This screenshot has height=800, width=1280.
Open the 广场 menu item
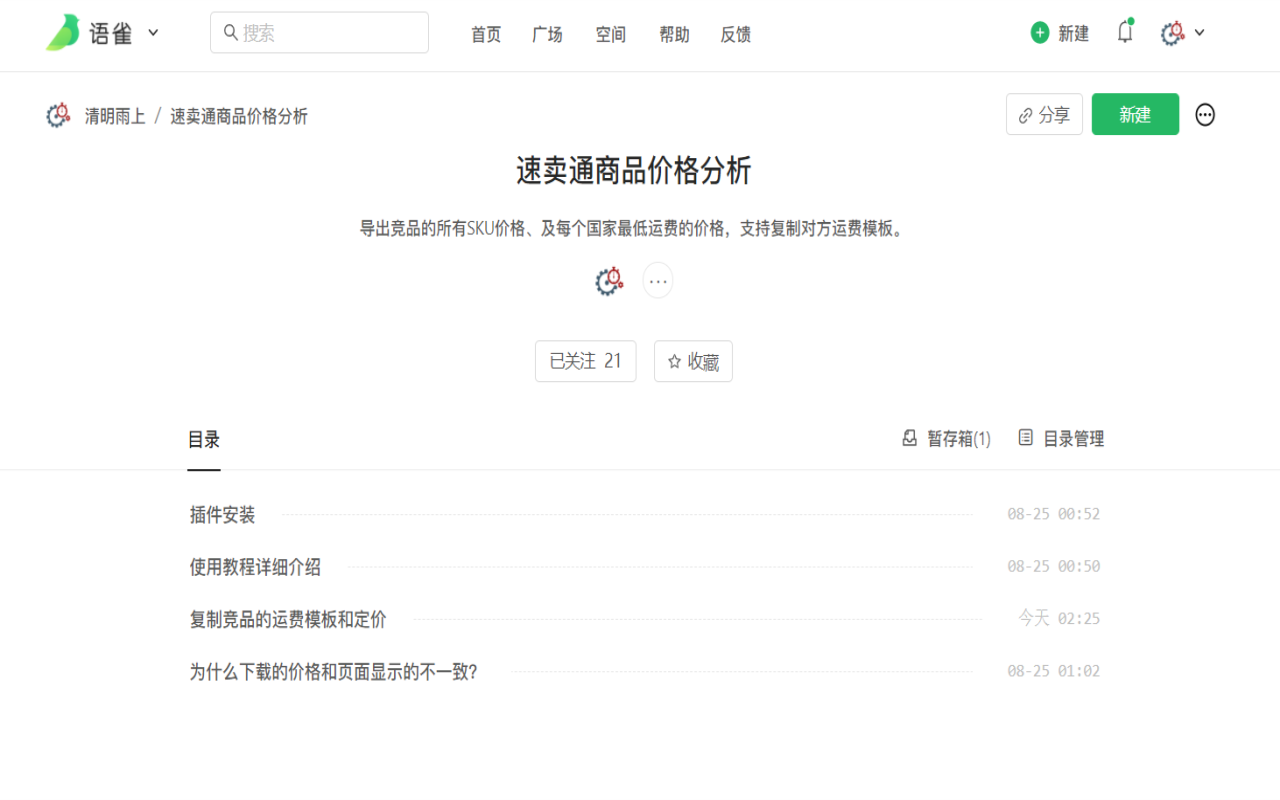pyautogui.click(x=547, y=33)
